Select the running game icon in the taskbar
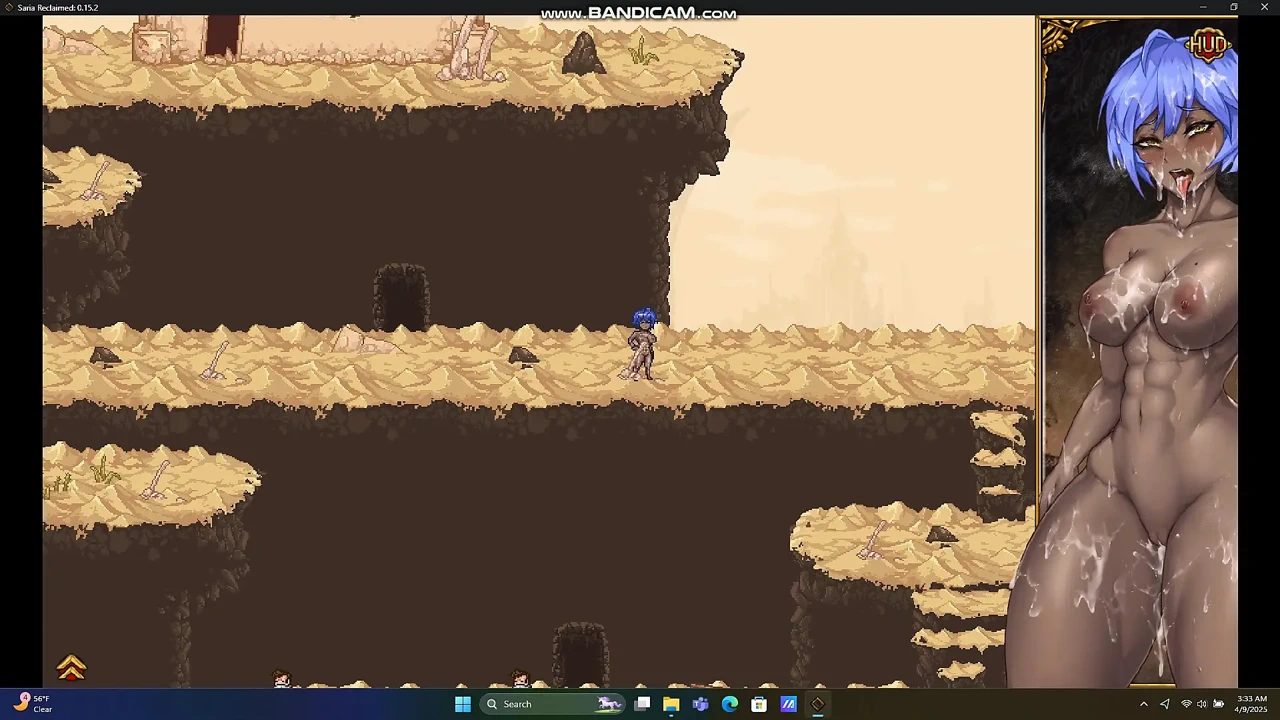 coord(817,704)
